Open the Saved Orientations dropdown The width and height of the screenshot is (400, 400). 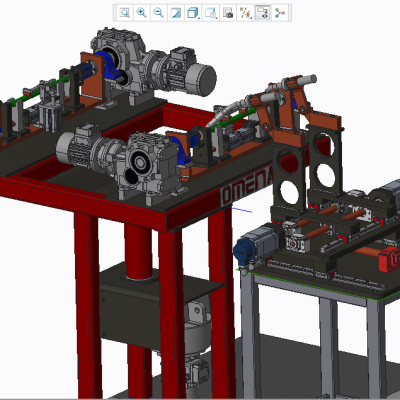click(x=211, y=13)
